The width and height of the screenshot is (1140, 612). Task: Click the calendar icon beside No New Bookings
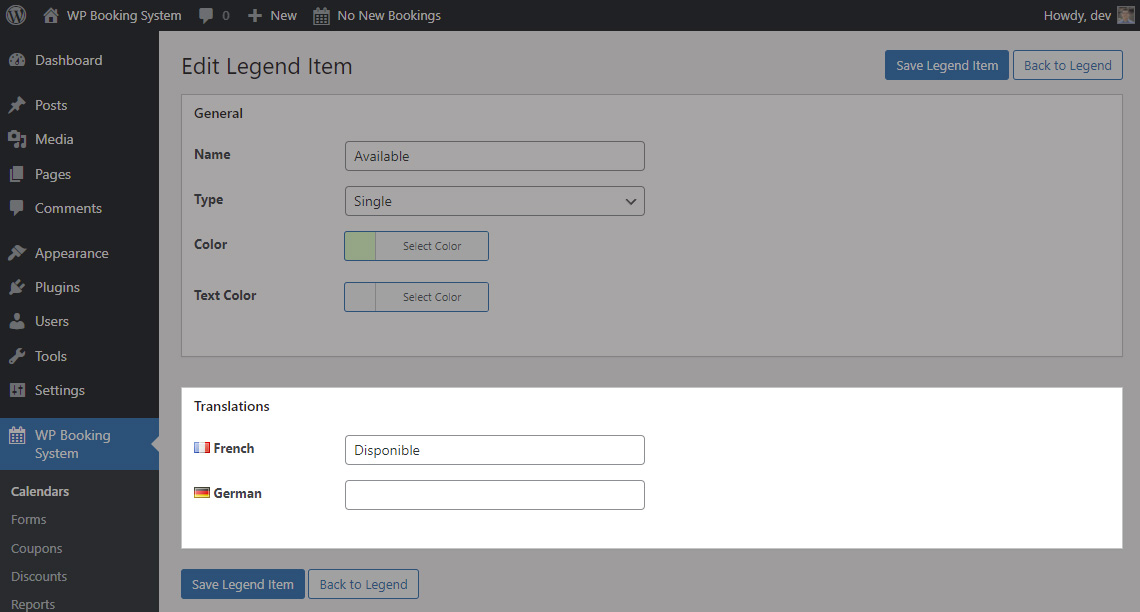click(x=321, y=16)
